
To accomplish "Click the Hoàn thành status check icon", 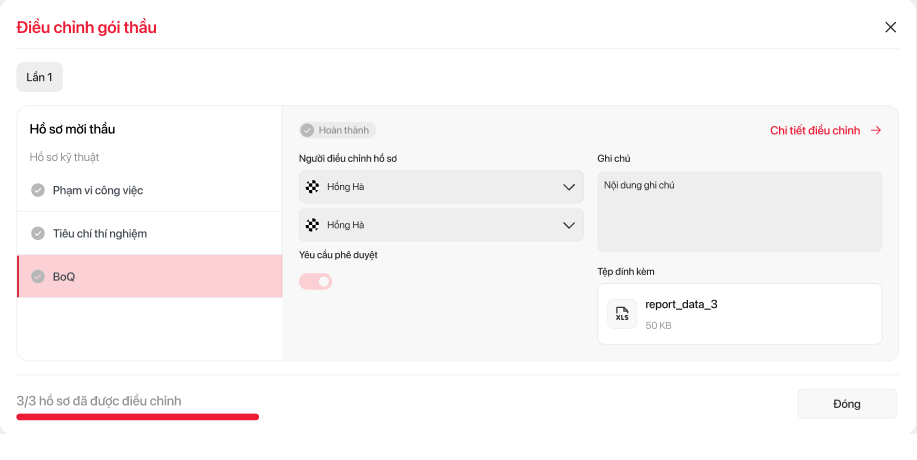I will click(307, 130).
